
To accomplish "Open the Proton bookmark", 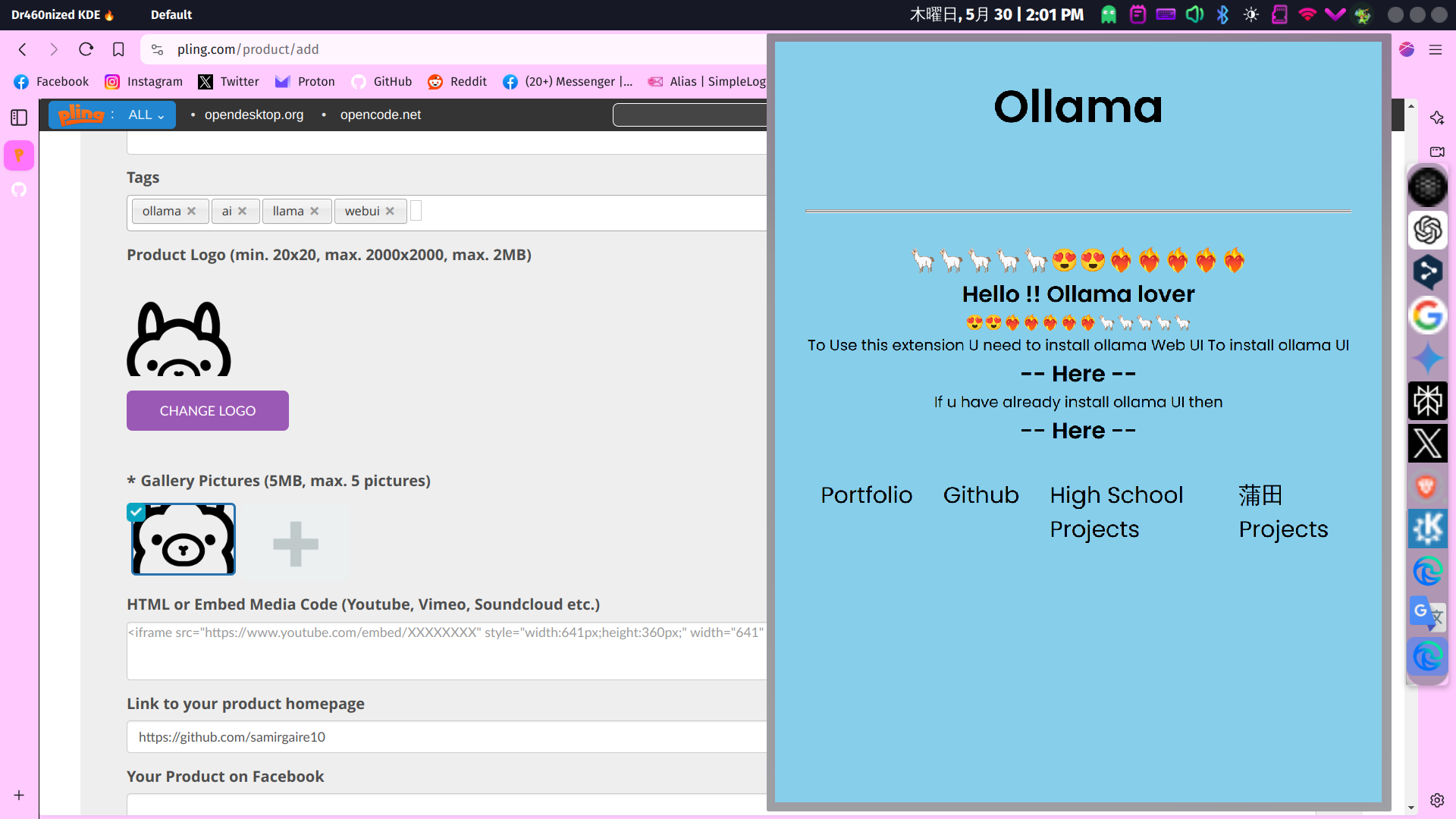I will (306, 82).
